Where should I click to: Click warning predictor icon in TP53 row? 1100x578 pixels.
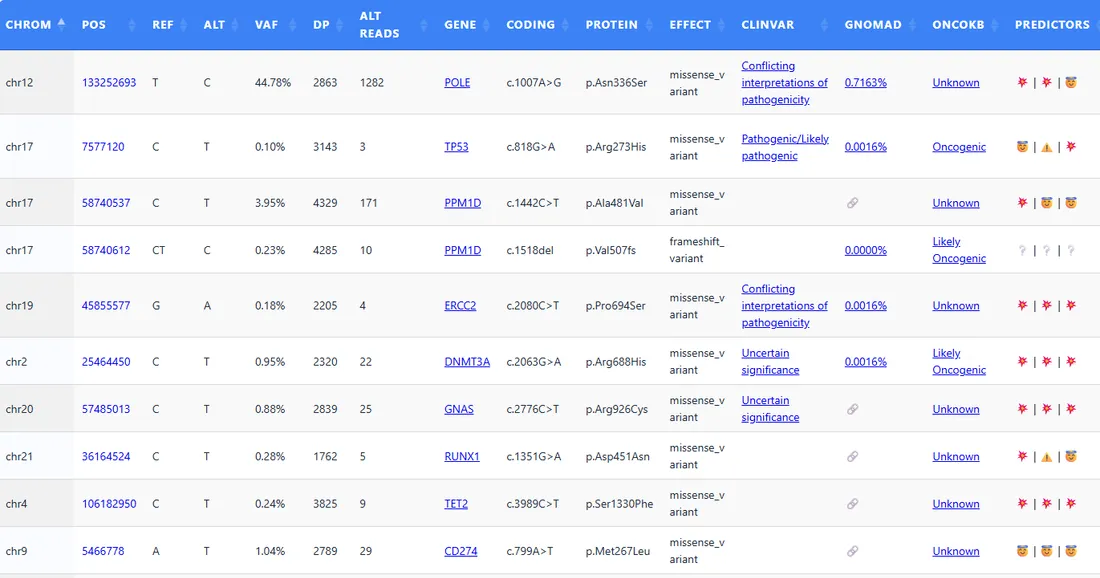(x=1047, y=147)
